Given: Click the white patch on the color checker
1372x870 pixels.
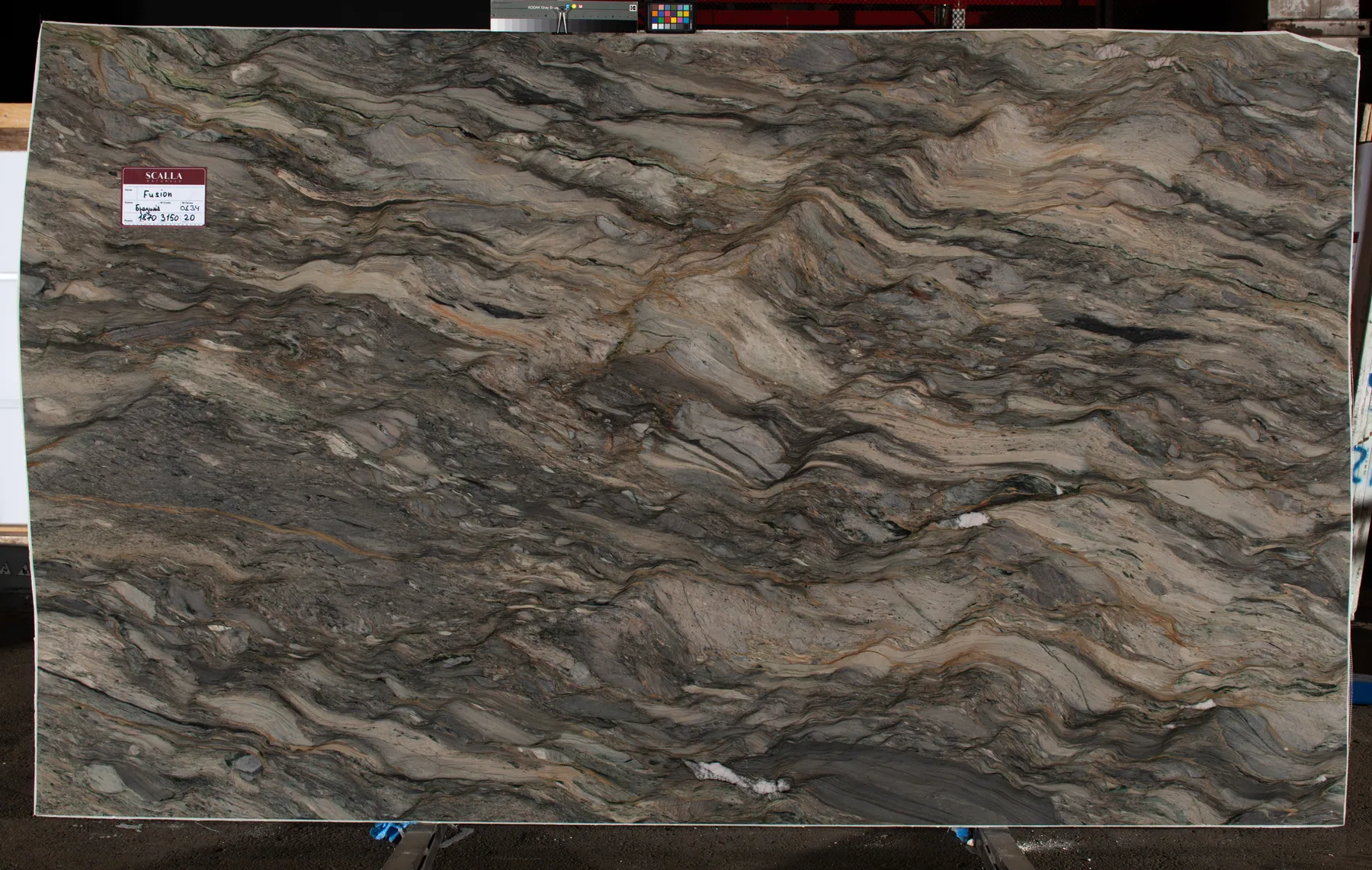Looking at the screenshot, I should (x=655, y=26).
